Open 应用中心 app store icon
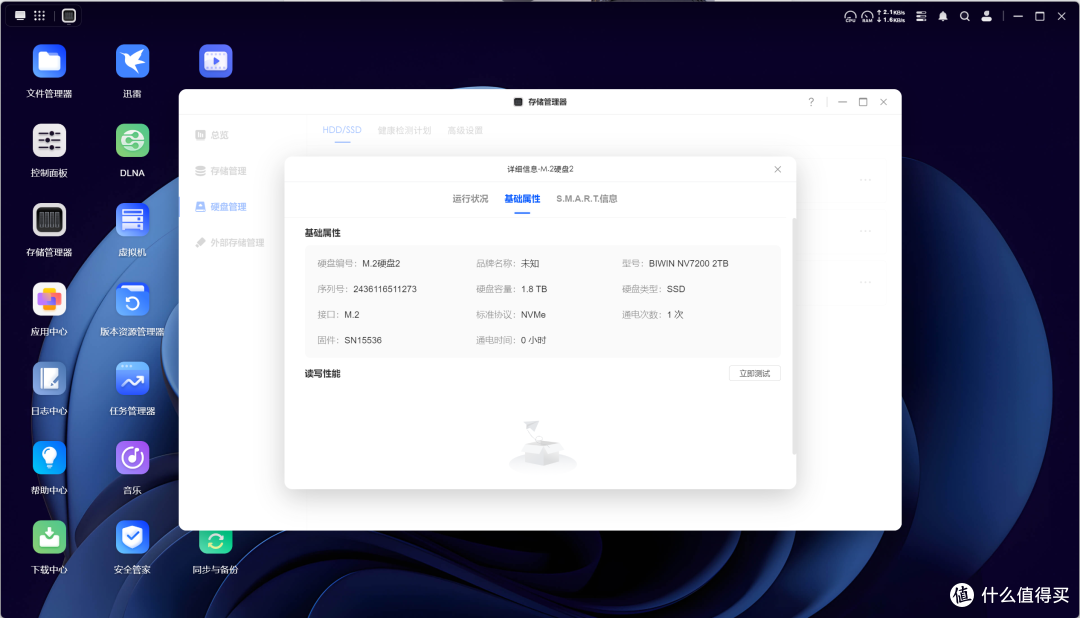The image size is (1080, 618). click(49, 299)
